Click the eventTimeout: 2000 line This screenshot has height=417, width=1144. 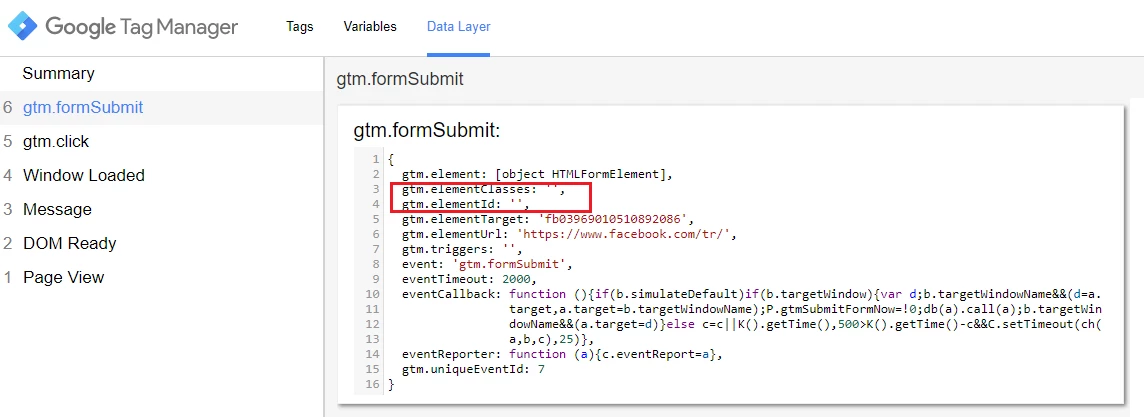coord(469,280)
